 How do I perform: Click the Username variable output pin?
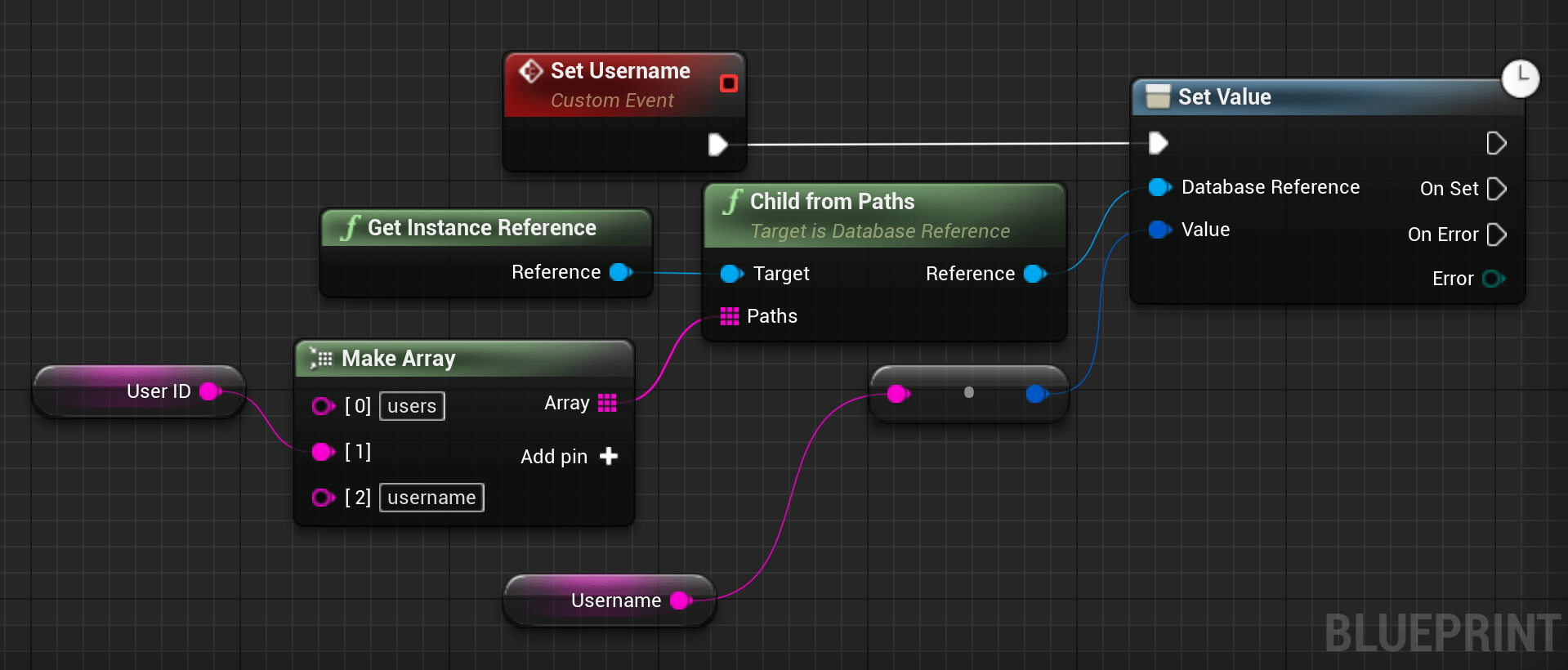coord(681,601)
